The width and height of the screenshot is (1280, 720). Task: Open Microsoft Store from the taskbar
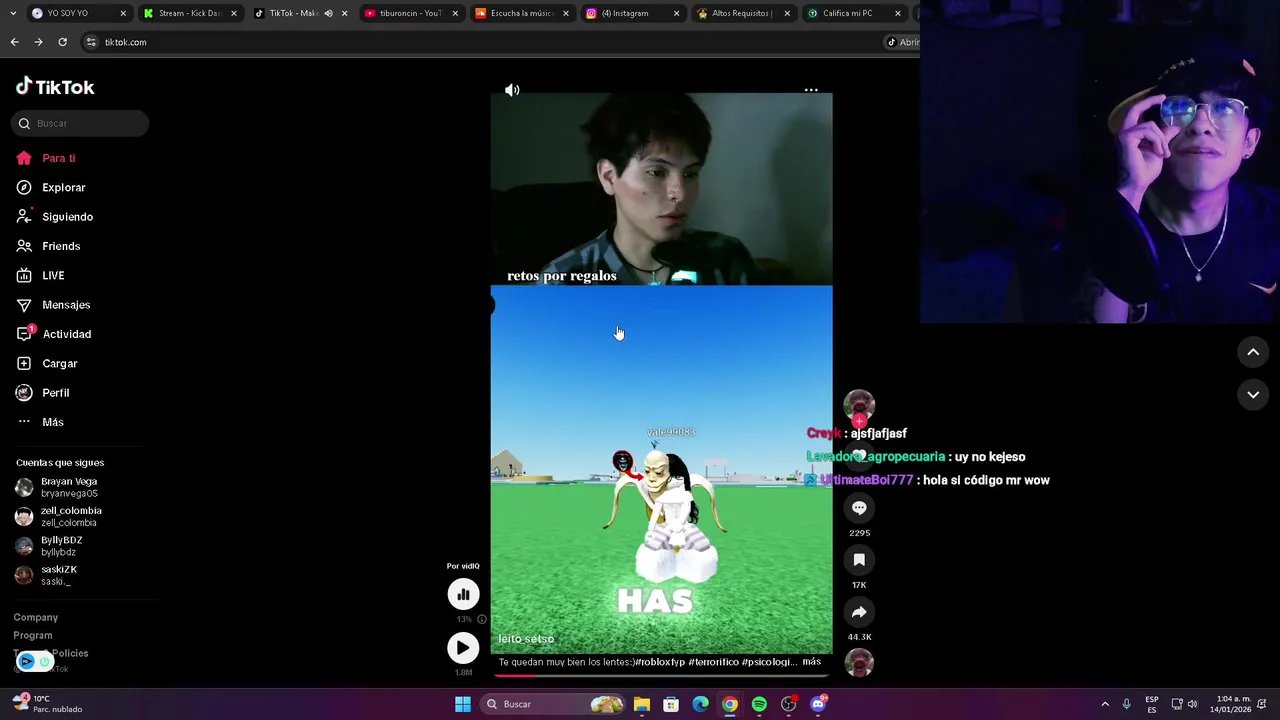click(x=671, y=704)
